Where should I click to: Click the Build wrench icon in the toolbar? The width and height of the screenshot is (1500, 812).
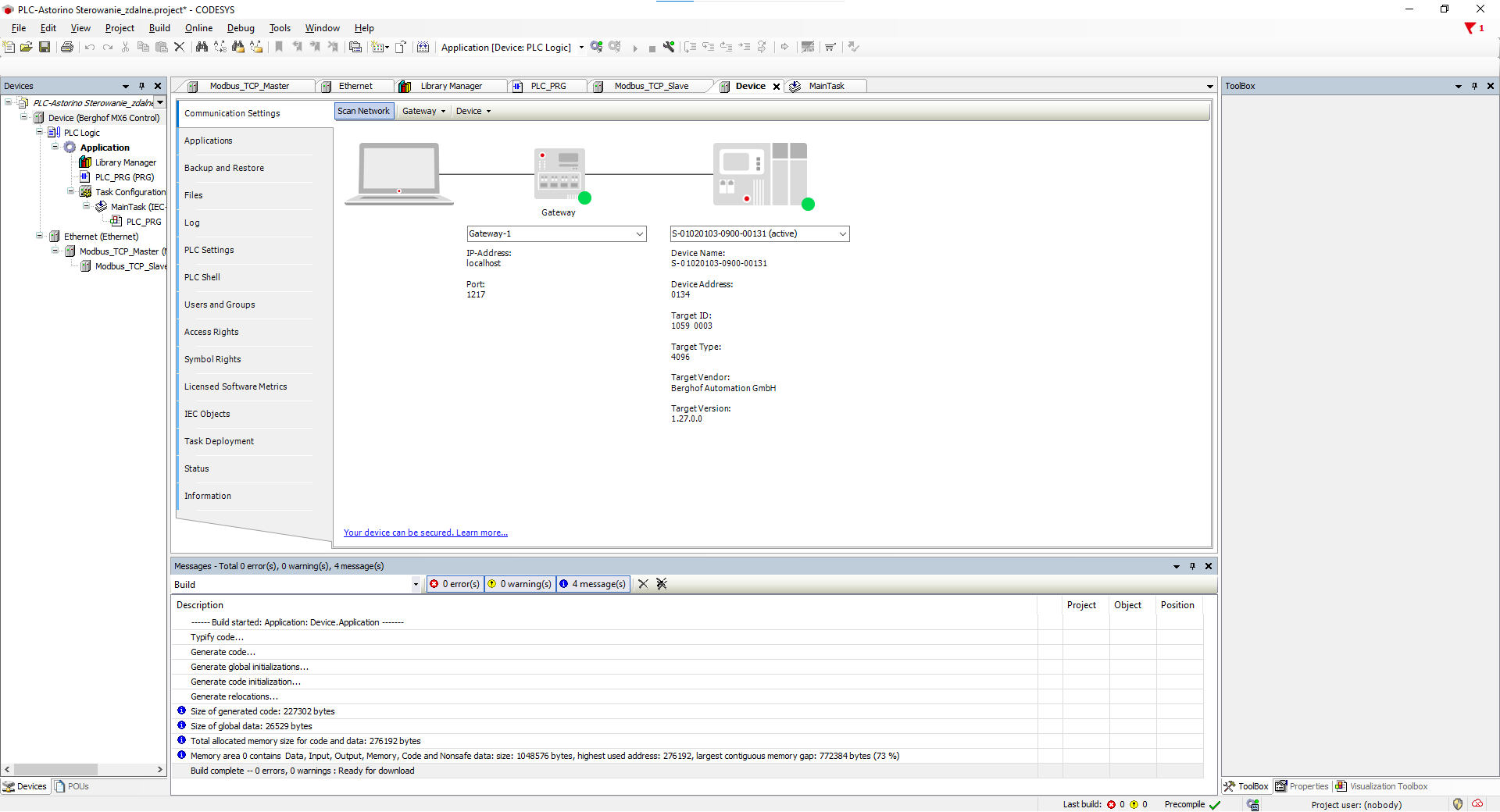coord(669,47)
